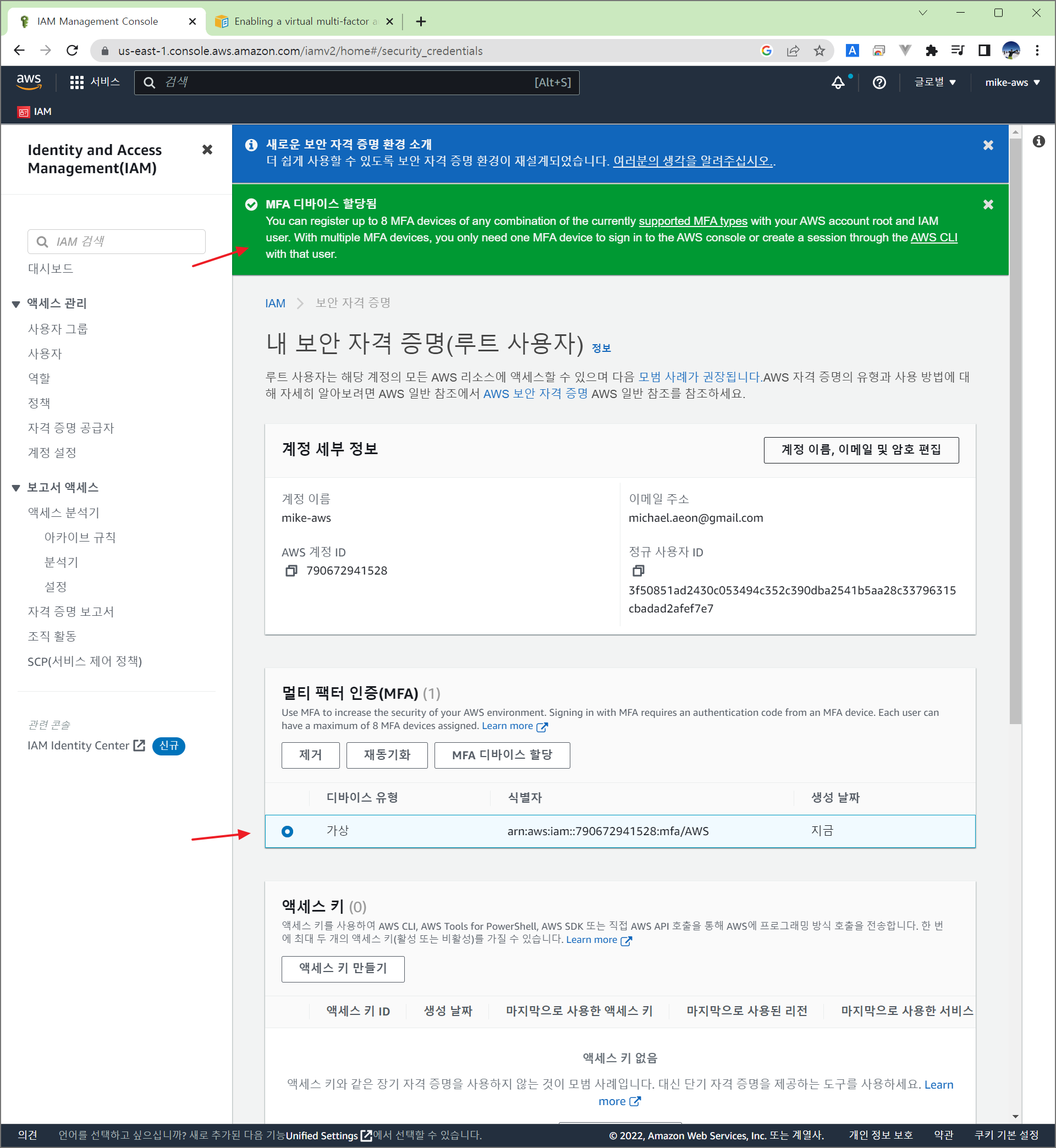Click the IAM 검색 sidebar search field

[x=117, y=241]
